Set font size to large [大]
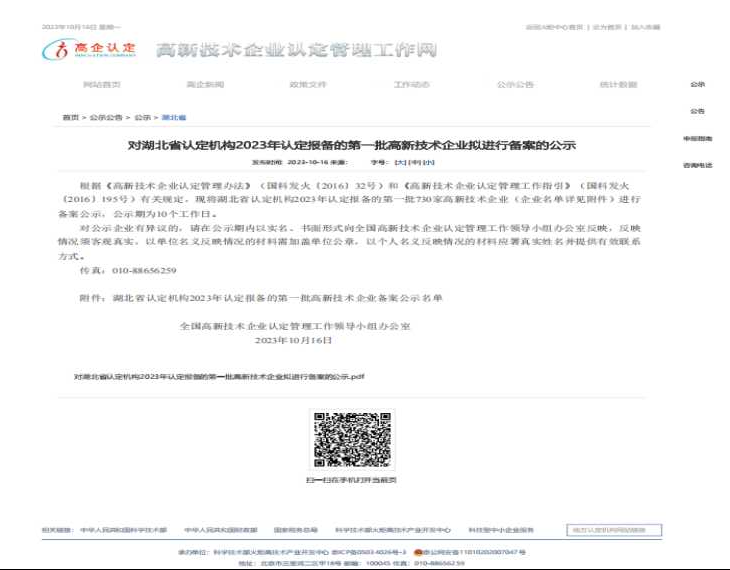The height and width of the screenshot is (570, 730). click(x=401, y=161)
